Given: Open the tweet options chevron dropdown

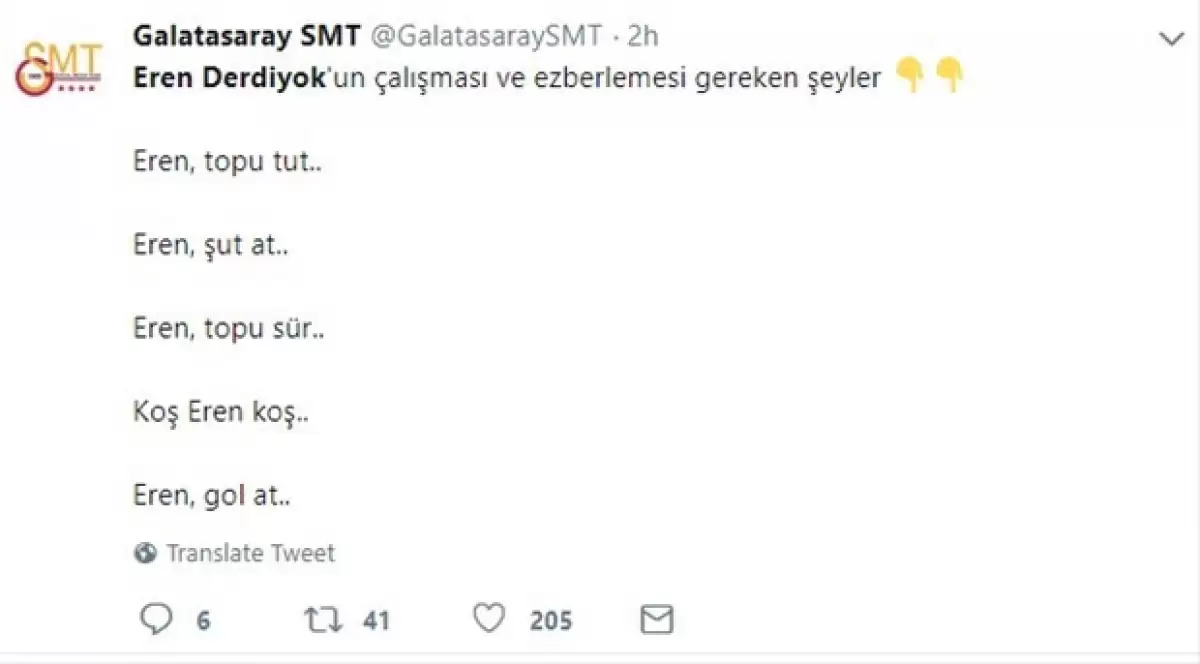Looking at the screenshot, I should click(x=1170, y=40).
